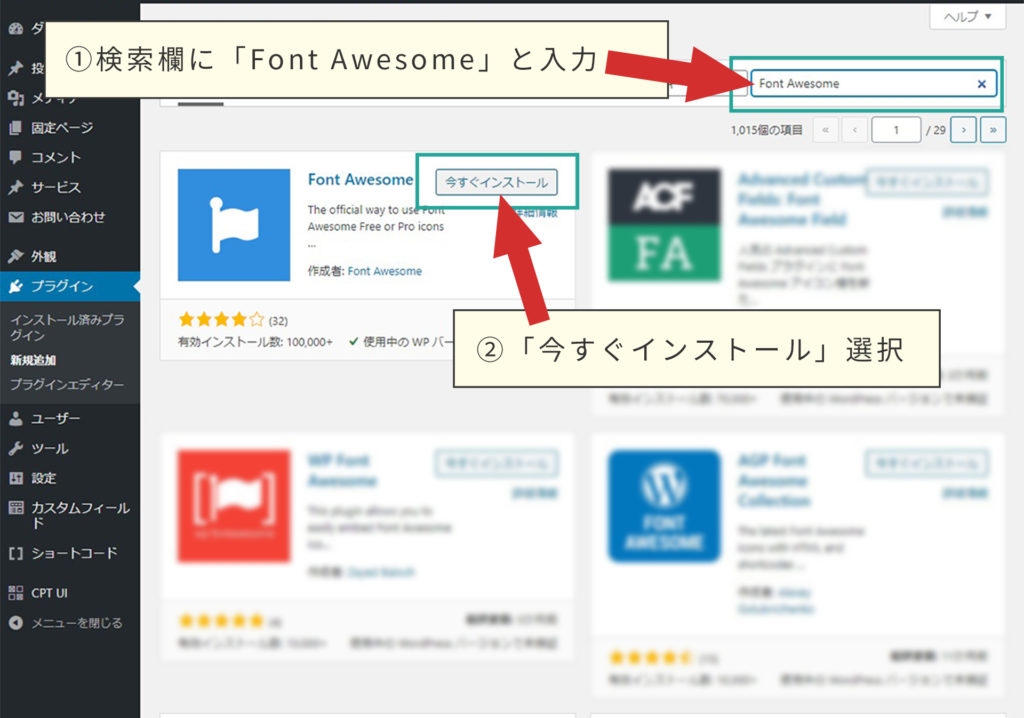Viewport: 1024px width, 718px height.
Task: Install the Advanced Custom Fields Font Awesome plugin
Action: [927, 182]
